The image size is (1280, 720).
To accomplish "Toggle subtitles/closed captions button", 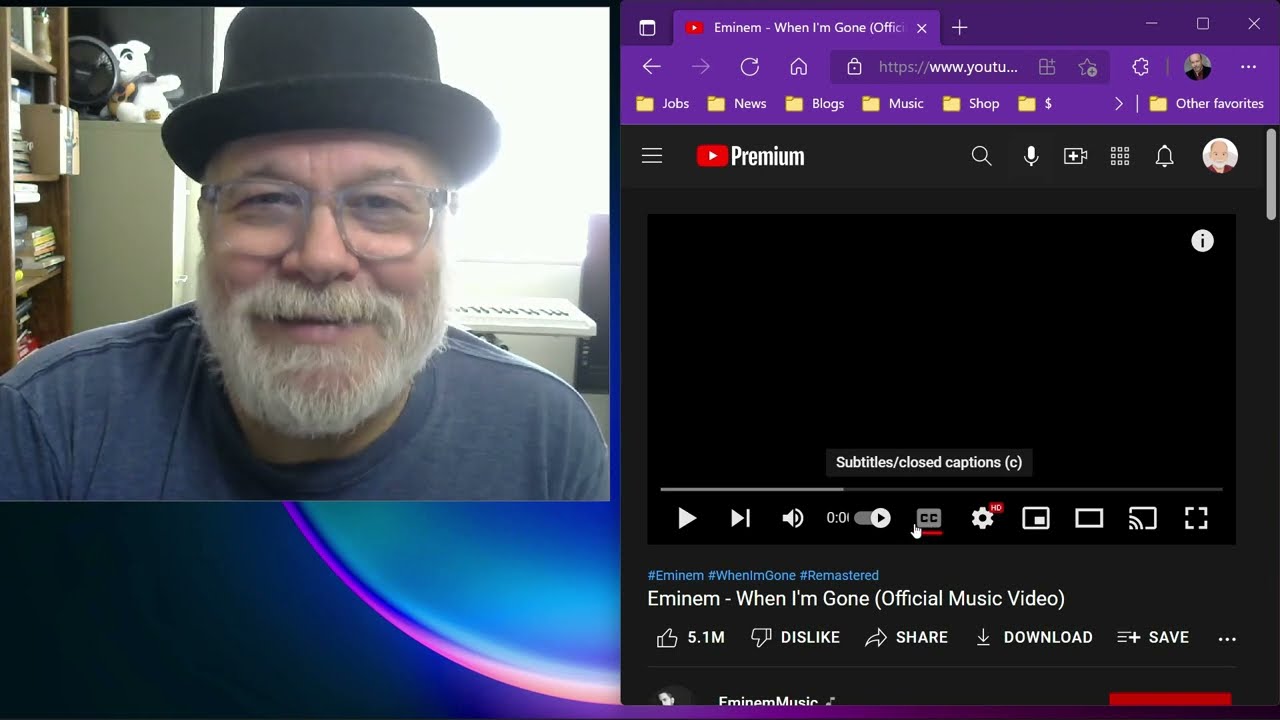I will [x=929, y=518].
